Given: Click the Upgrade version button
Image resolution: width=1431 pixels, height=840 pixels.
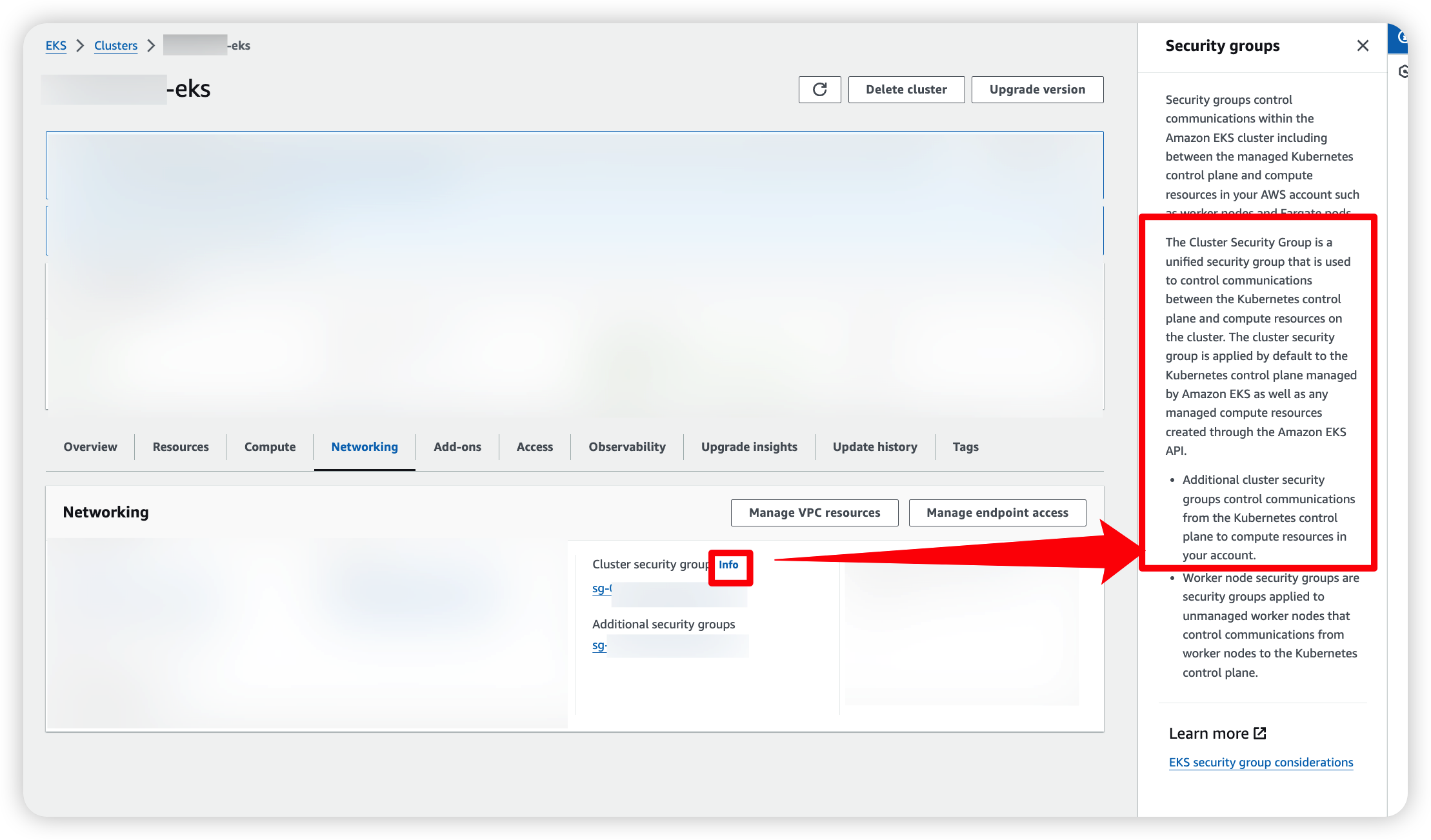Looking at the screenshot, I should coord(1037,90).
